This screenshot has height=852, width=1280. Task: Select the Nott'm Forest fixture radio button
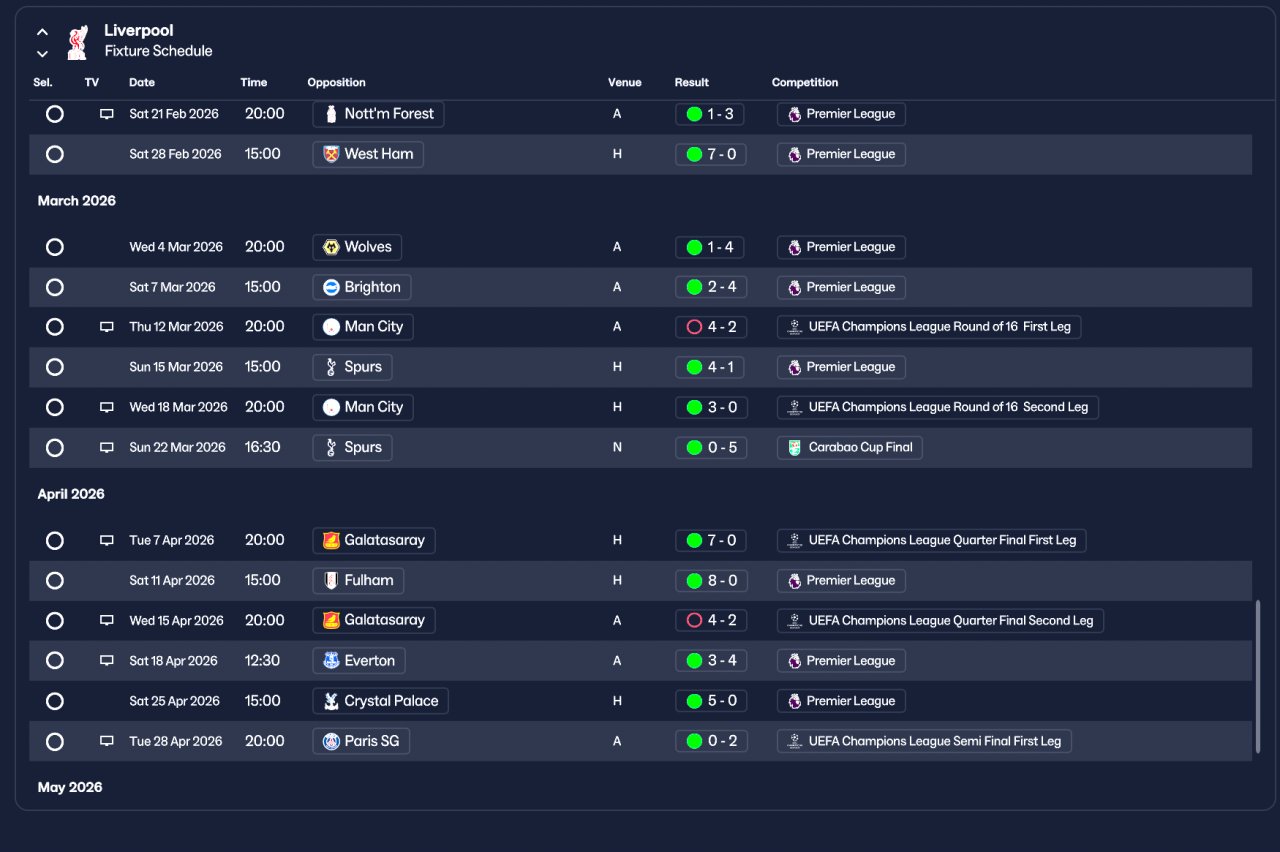click(x=55, y=114)
